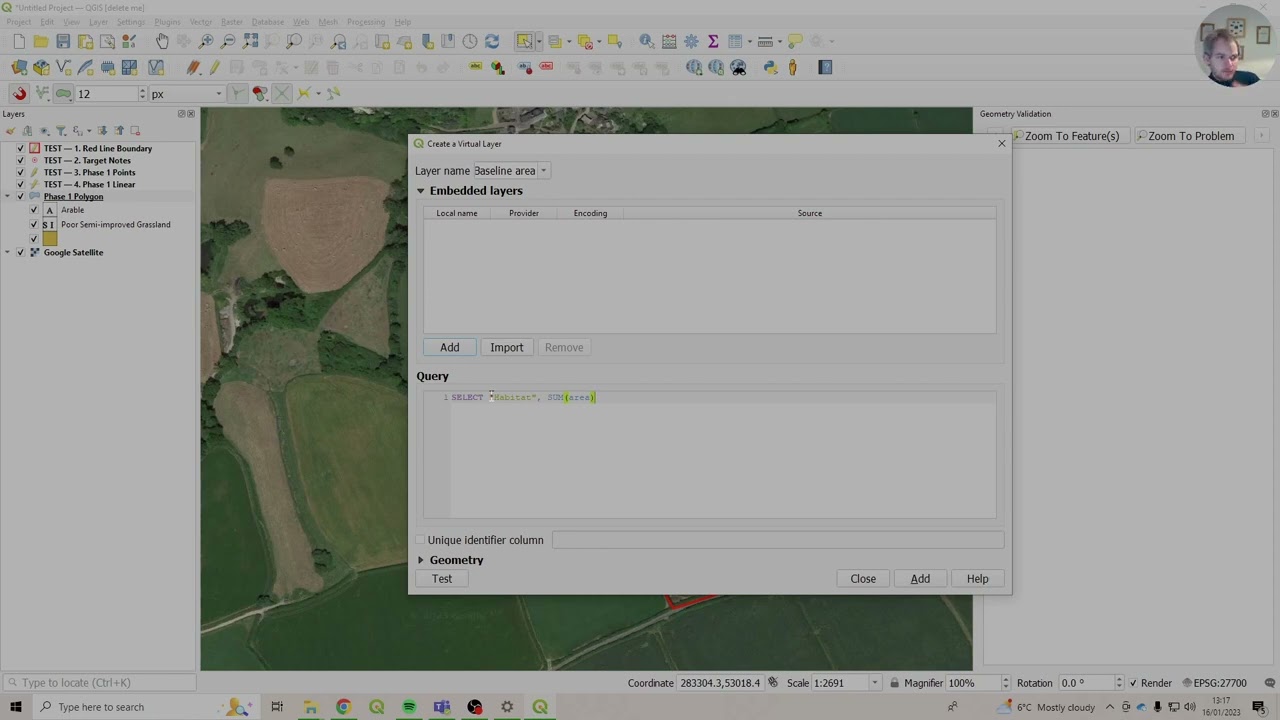Open Layer Styling brush icon in Layers panel
This screenshot has width=1280, height=720.
[x=10, y=130]
